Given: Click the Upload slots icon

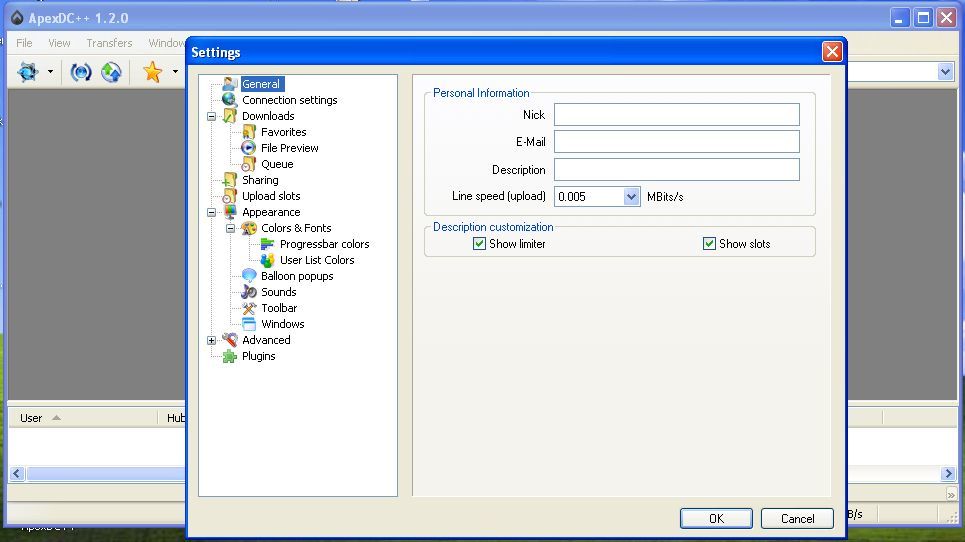Looking at the screenshot, I should [230, 196].
